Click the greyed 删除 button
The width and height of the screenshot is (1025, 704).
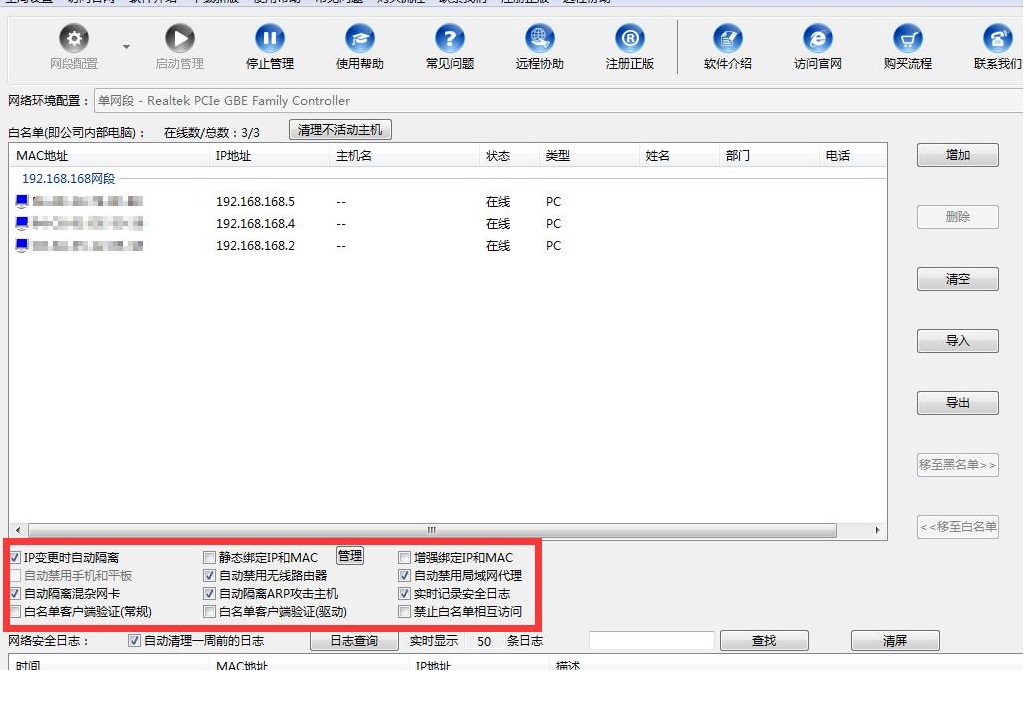(x=958, y=217)
